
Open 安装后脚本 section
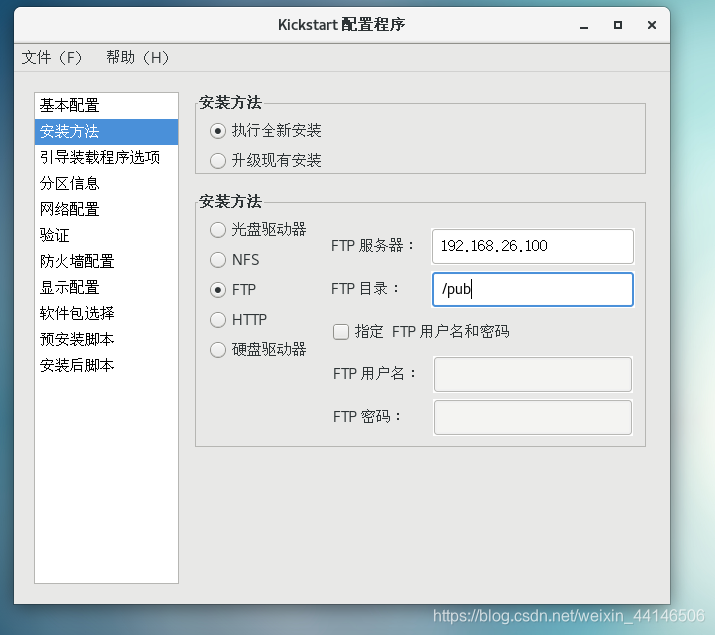106,366
